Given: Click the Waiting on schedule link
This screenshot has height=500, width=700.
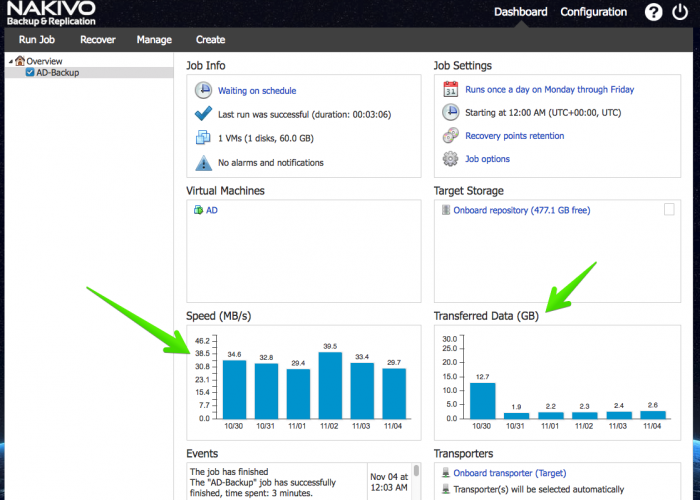Looking at the screenshot, I should tap(257, 91).
